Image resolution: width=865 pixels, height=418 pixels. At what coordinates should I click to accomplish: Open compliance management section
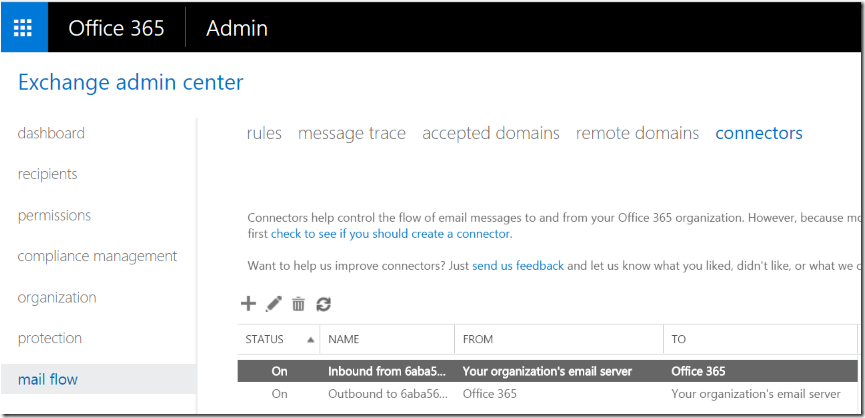click(x=98, y=256)
